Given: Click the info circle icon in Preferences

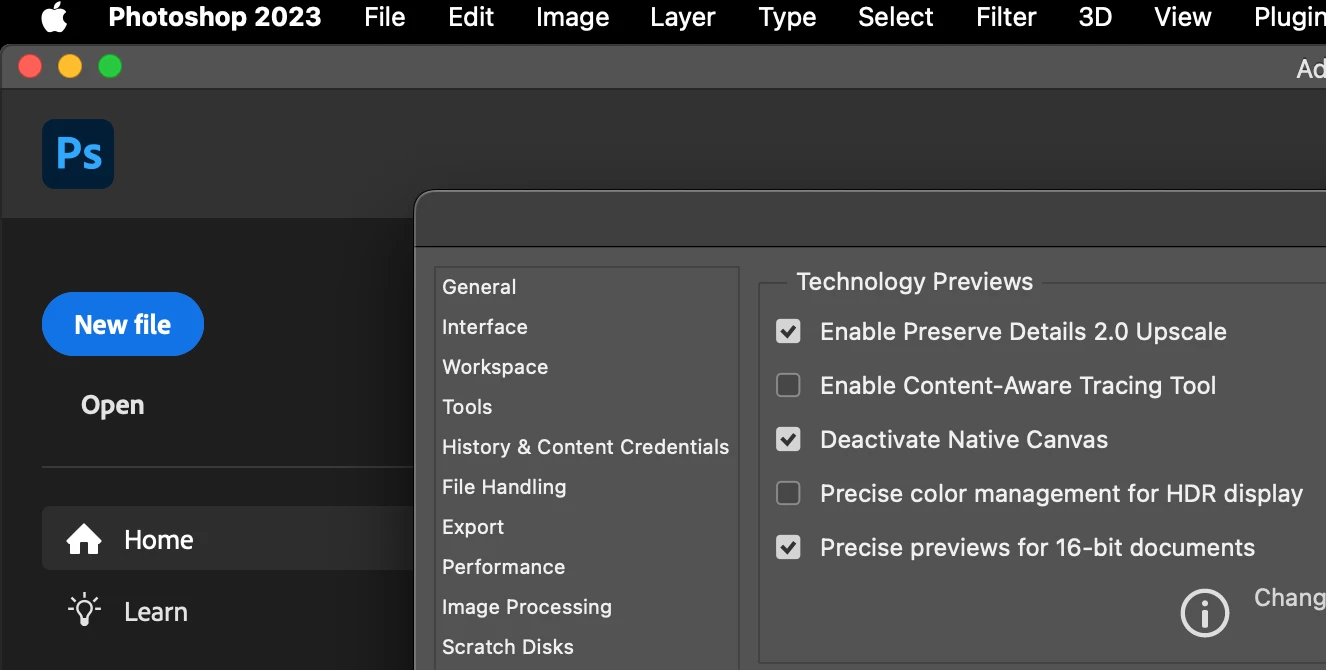Looking at the screenshot, I should click(x=1204, y=612).
